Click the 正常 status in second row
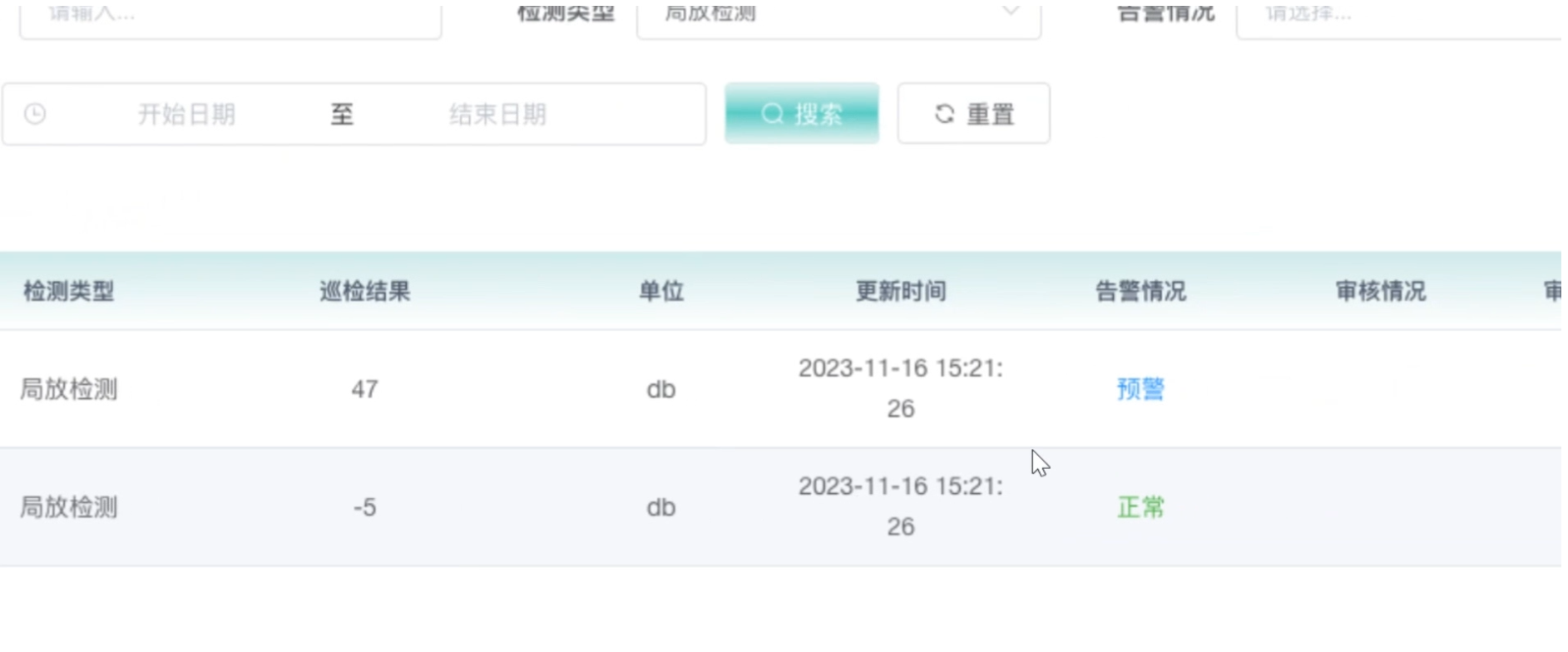The height and width of the screenshot is (652, 1568). pos(1140,506)
